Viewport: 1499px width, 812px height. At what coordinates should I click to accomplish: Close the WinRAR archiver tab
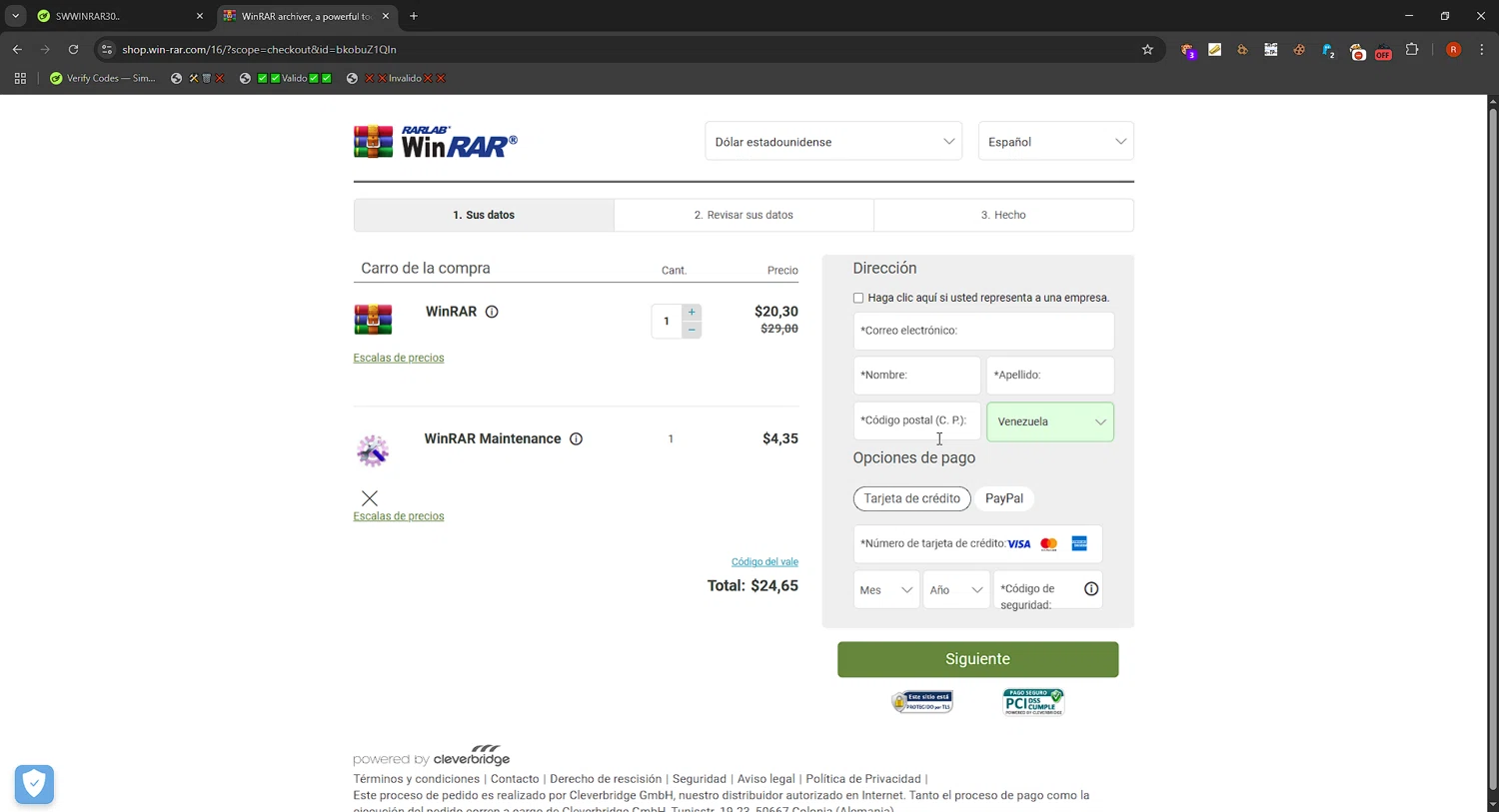(x=386, y=16)
